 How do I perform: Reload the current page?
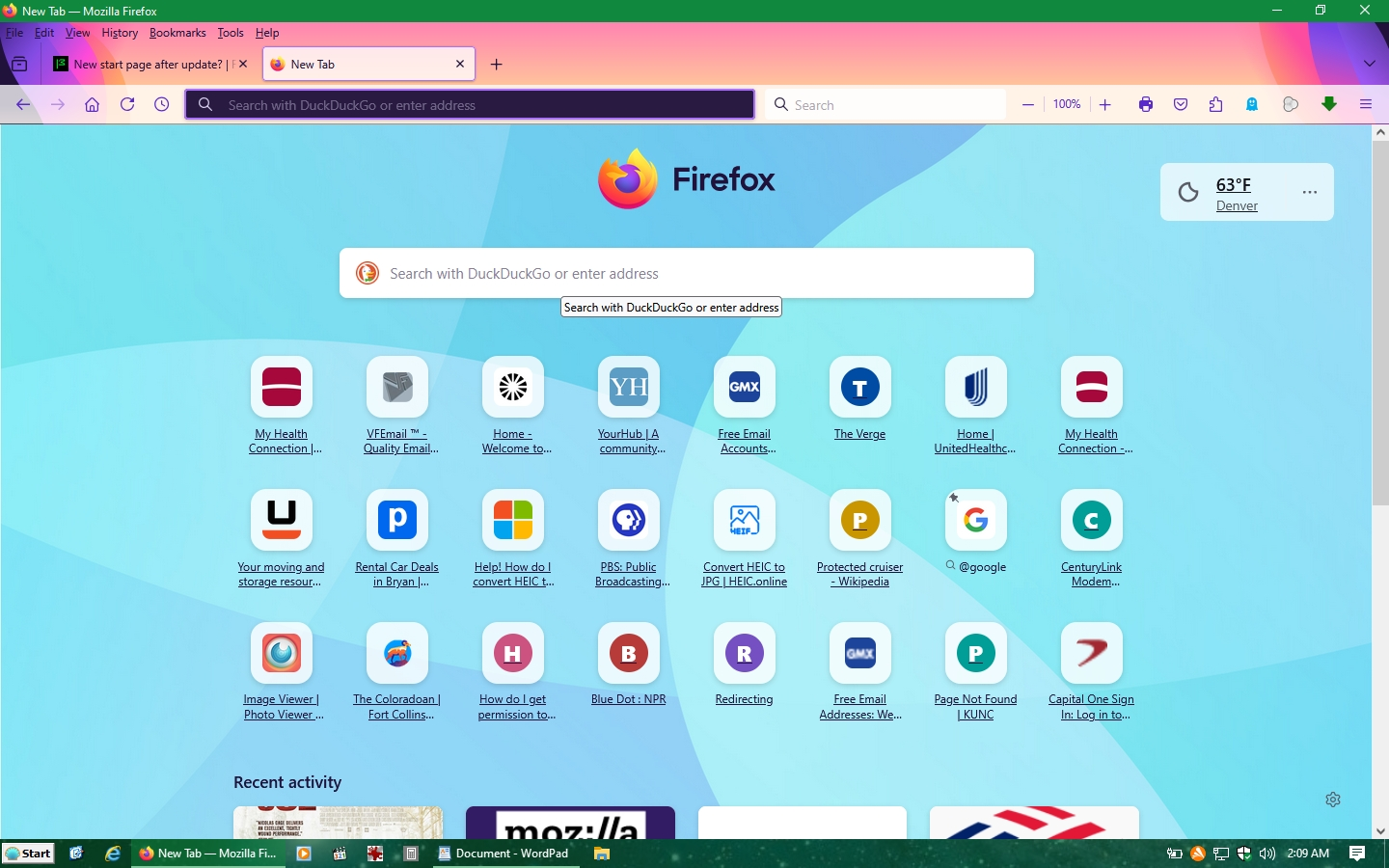point(126,104)
